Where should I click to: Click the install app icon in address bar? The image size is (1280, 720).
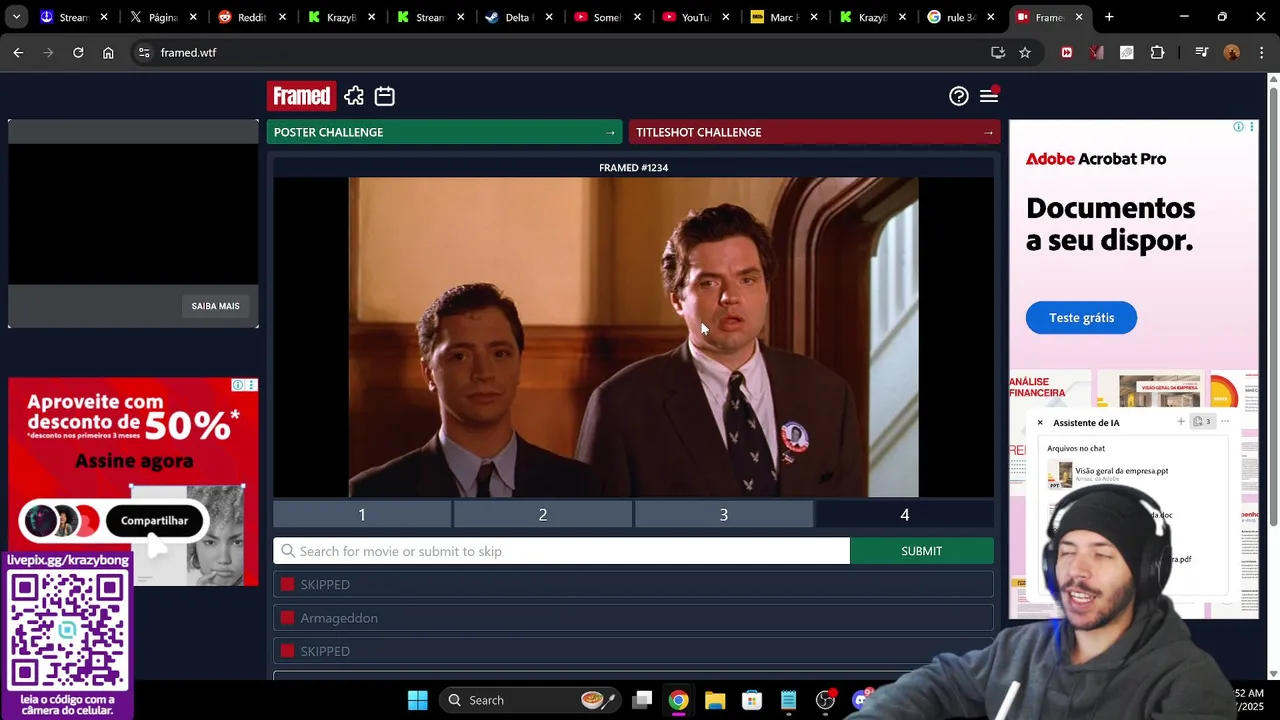tap(997, 52)
